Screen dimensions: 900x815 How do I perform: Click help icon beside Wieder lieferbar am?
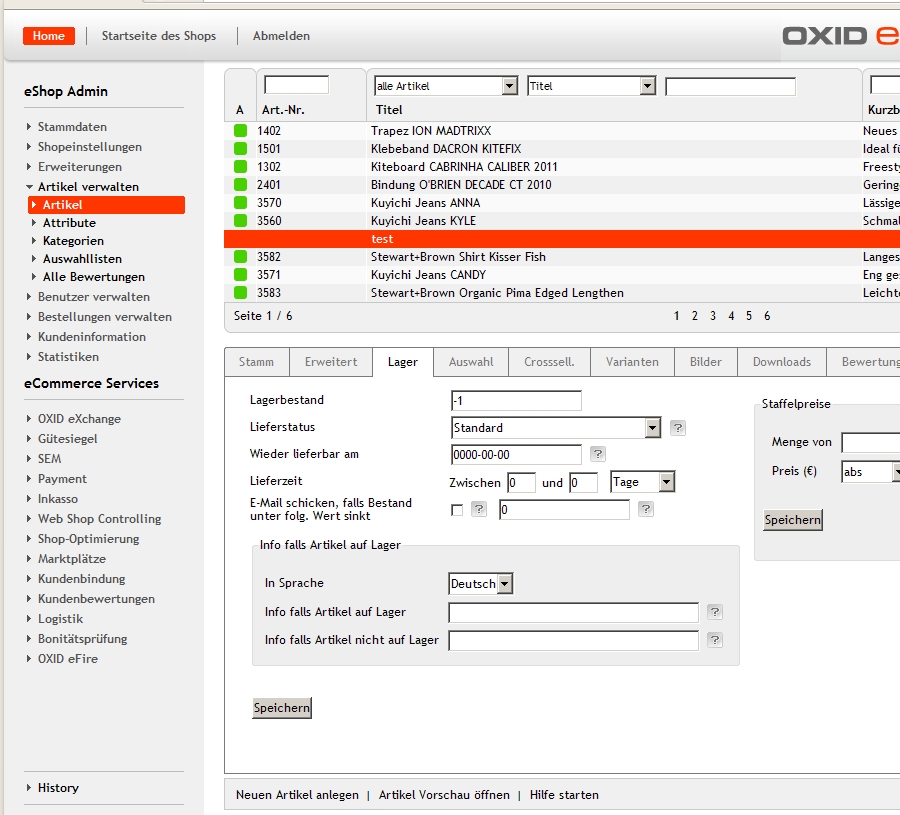coord(598,455)
